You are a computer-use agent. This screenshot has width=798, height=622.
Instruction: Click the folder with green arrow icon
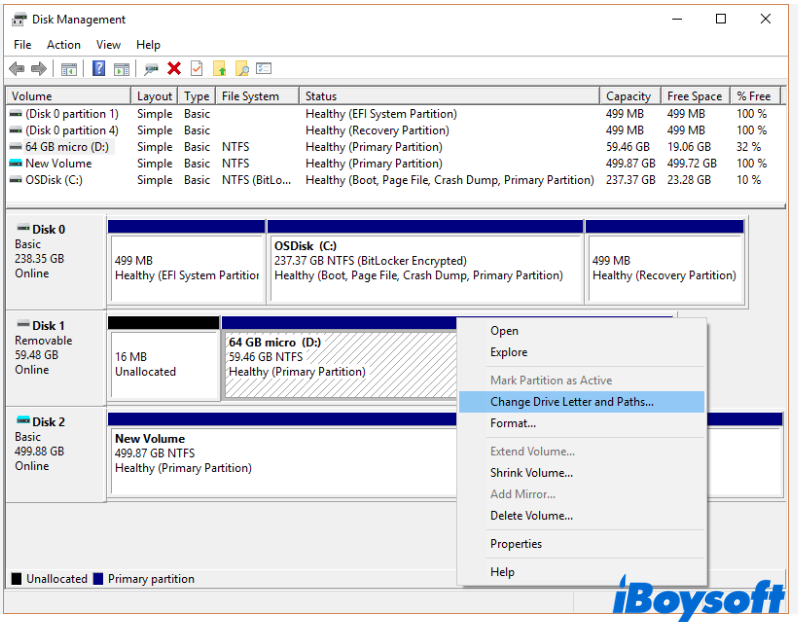[x=219, y=69]
